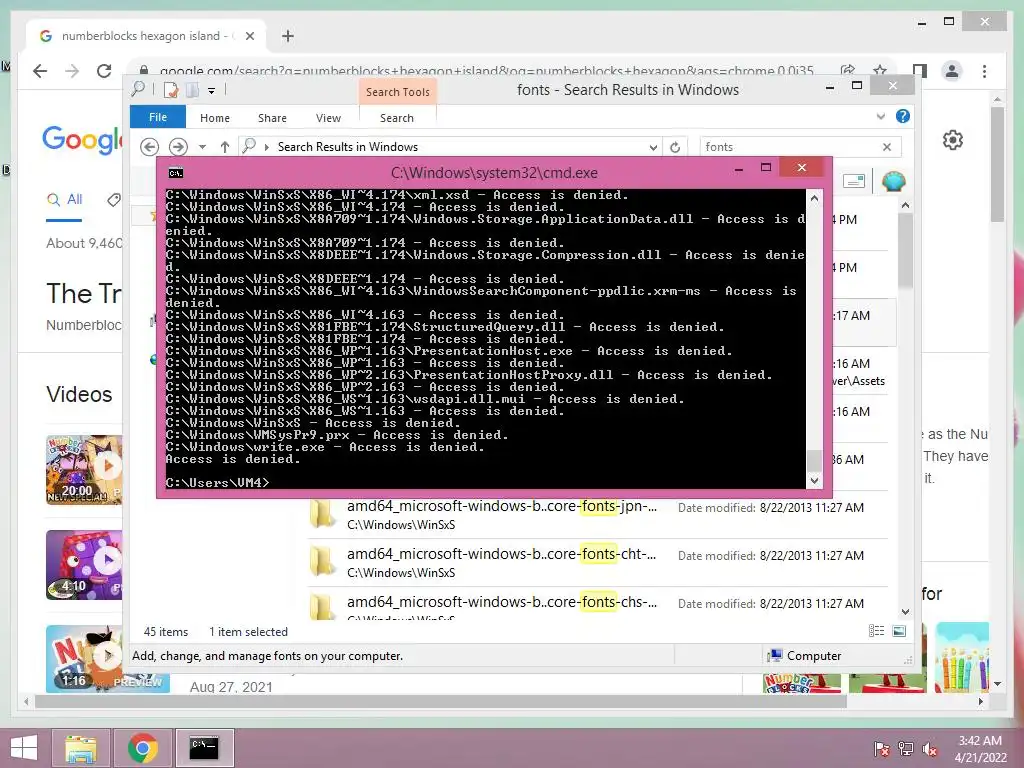Viewport: 1024px width, 768px height.
Task: Clear the fonts search box
Action: [887, 147]
